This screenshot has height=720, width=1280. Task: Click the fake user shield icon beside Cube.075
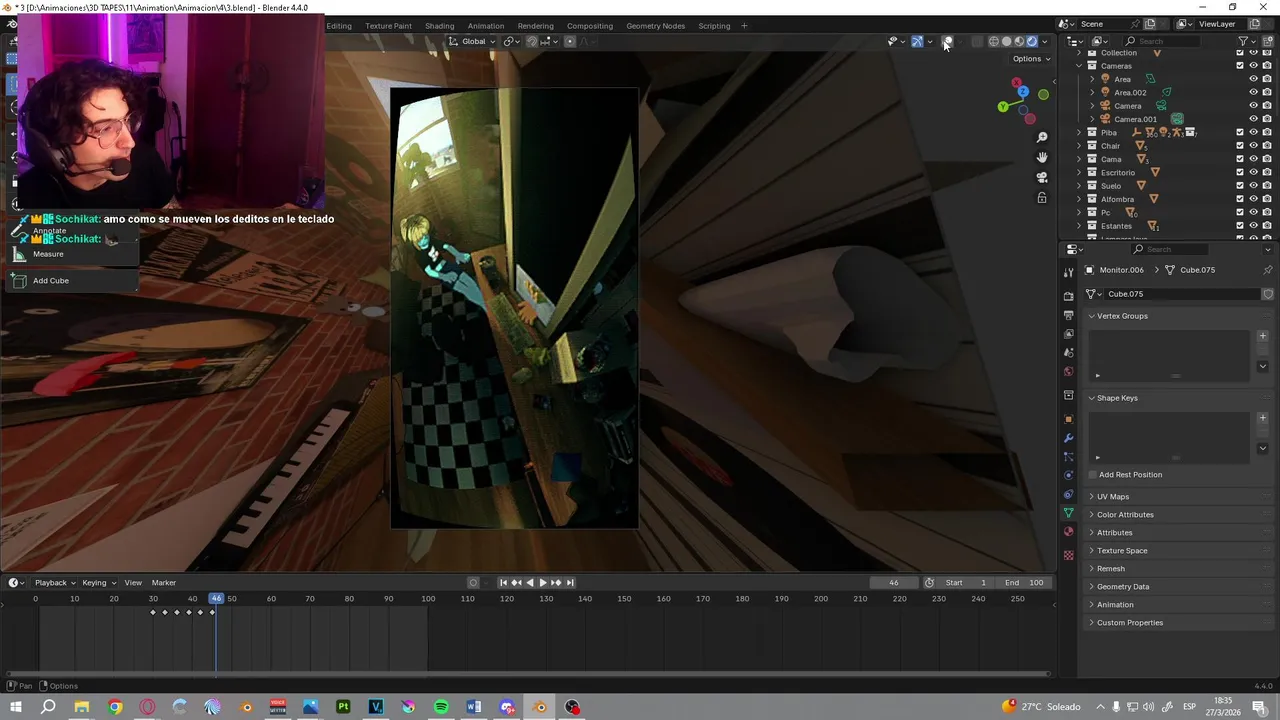coord(1268,294)
